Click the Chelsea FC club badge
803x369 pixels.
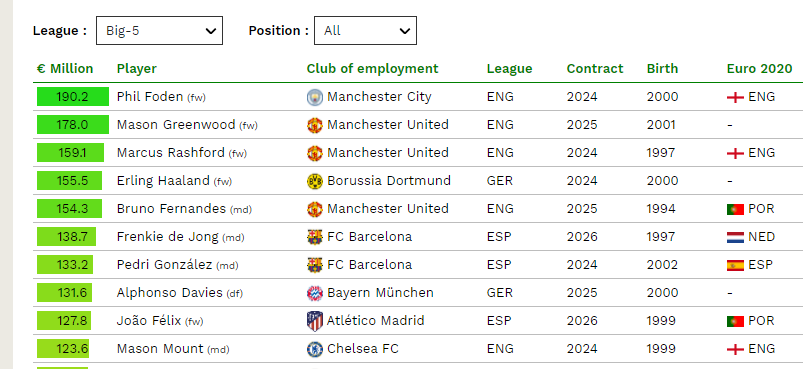point(314,349)
